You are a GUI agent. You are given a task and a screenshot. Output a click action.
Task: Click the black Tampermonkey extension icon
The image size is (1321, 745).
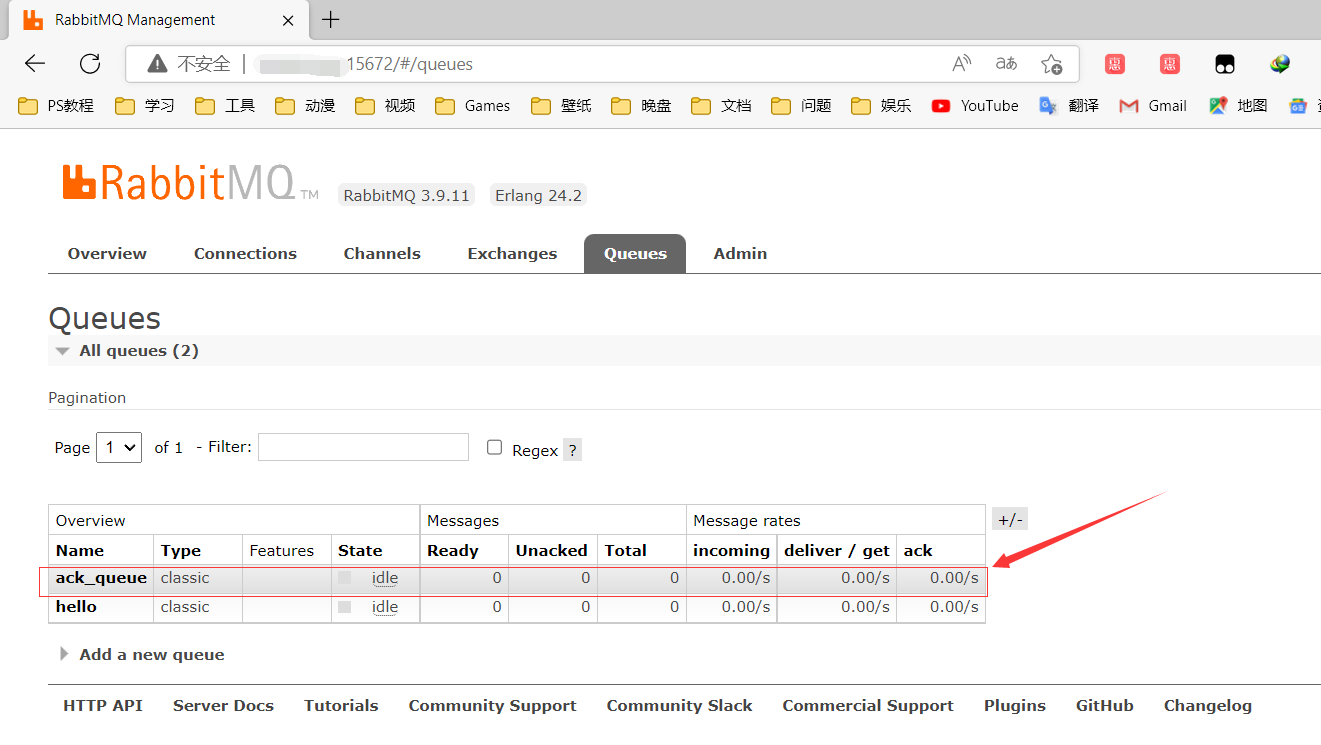coord(1225,64)
